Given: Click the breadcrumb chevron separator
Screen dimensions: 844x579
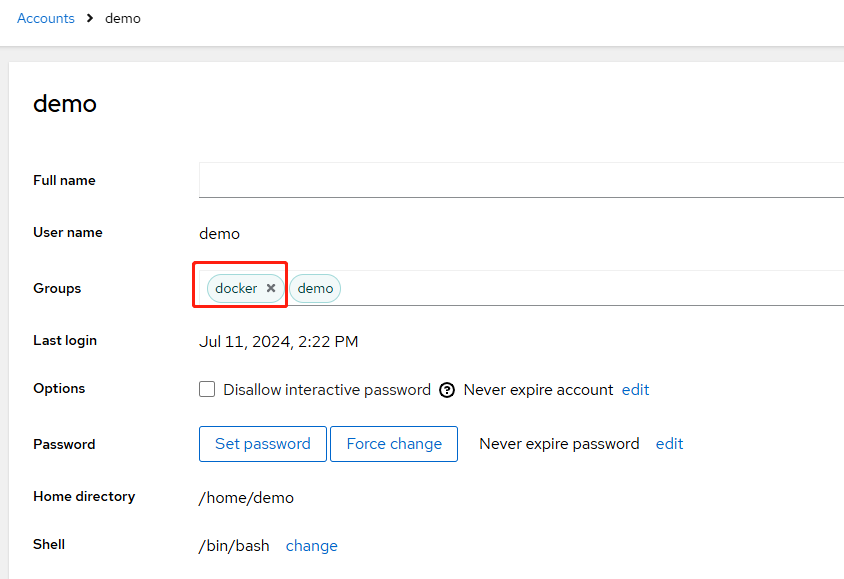Looking at the screenshot, I should click(x=88, y=18).
